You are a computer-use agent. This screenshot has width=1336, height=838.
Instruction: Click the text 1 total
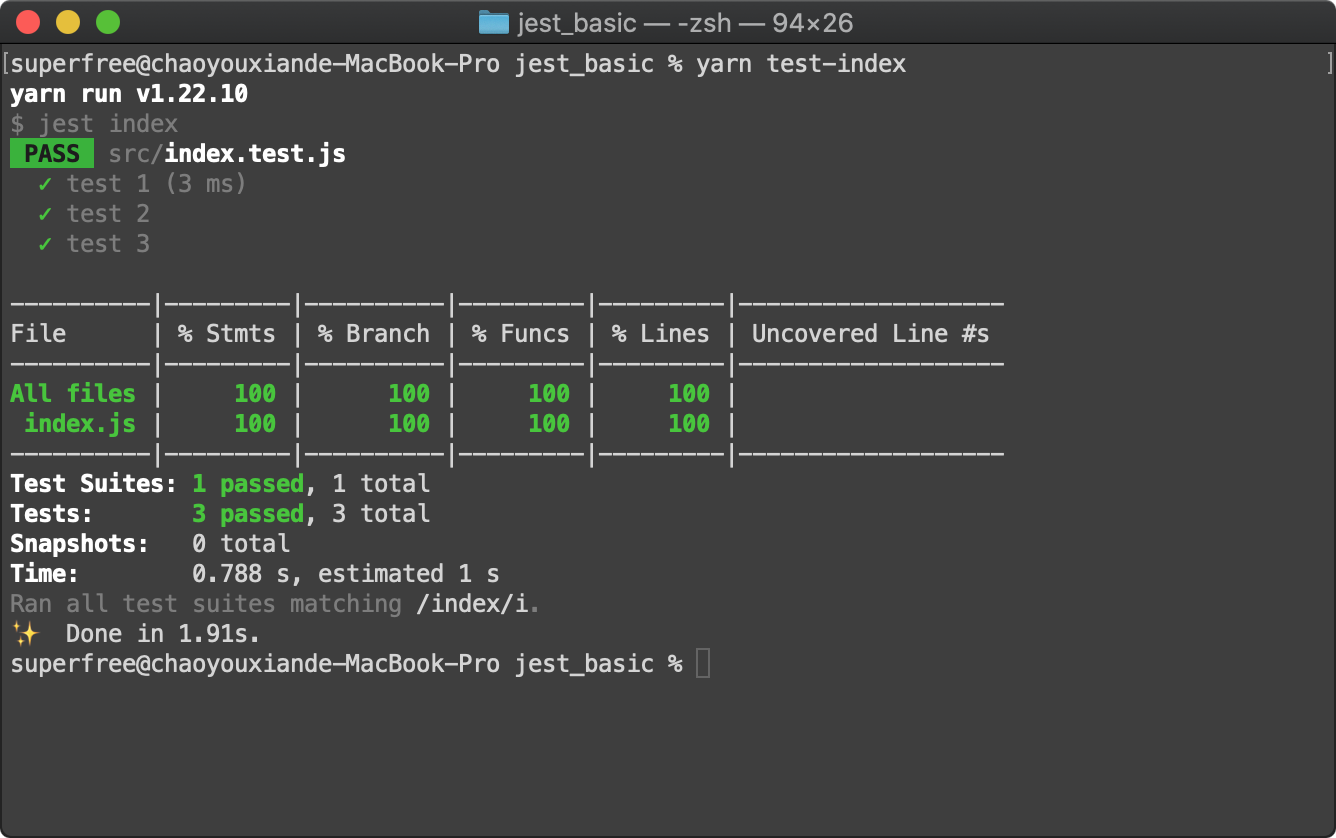coord(381,484)
